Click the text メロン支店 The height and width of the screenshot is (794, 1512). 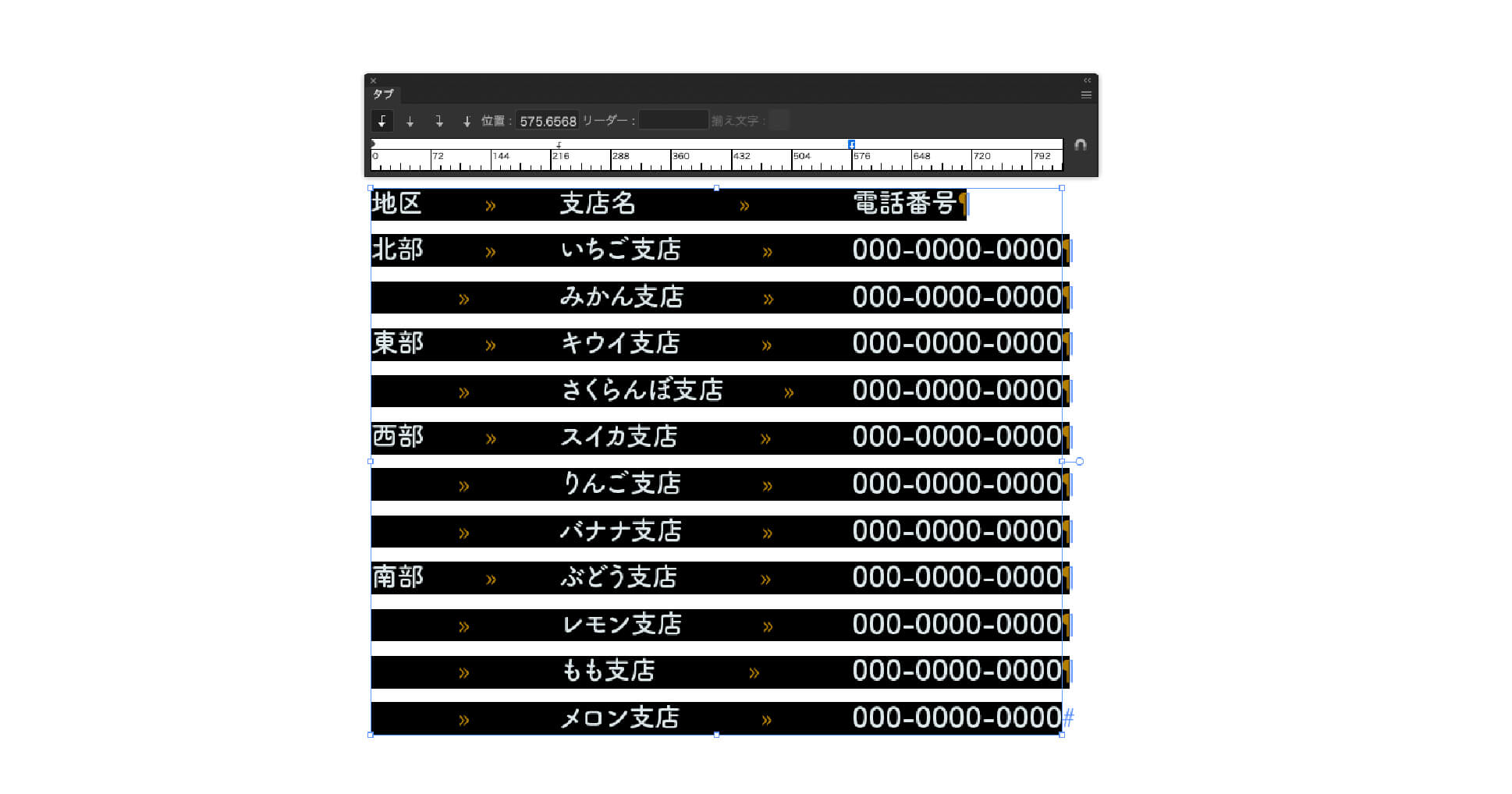coord(619,718)
